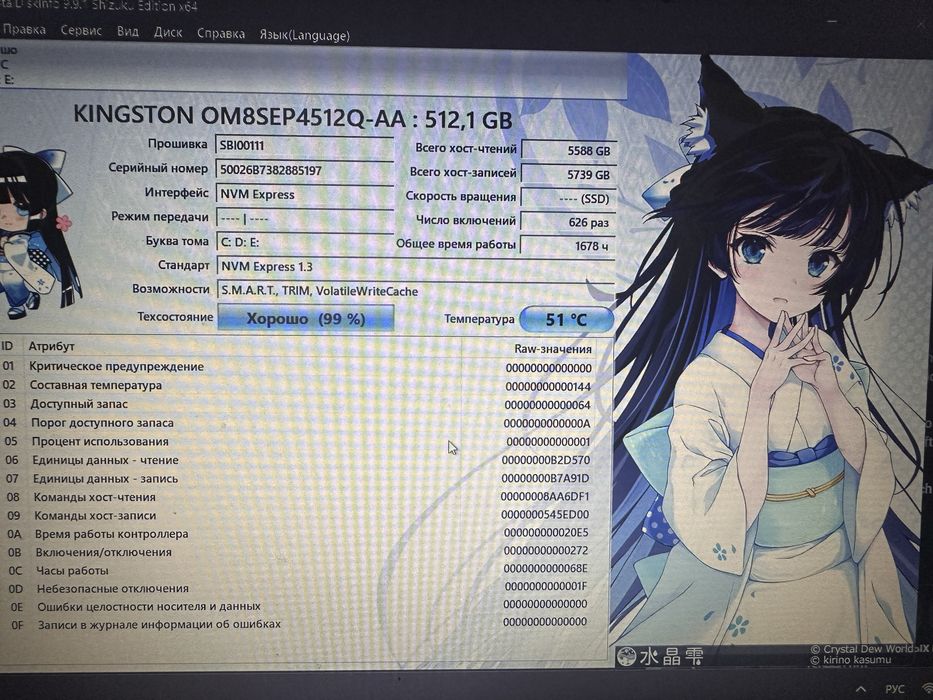
Task: Open the Вид menu
Action: 127,31
